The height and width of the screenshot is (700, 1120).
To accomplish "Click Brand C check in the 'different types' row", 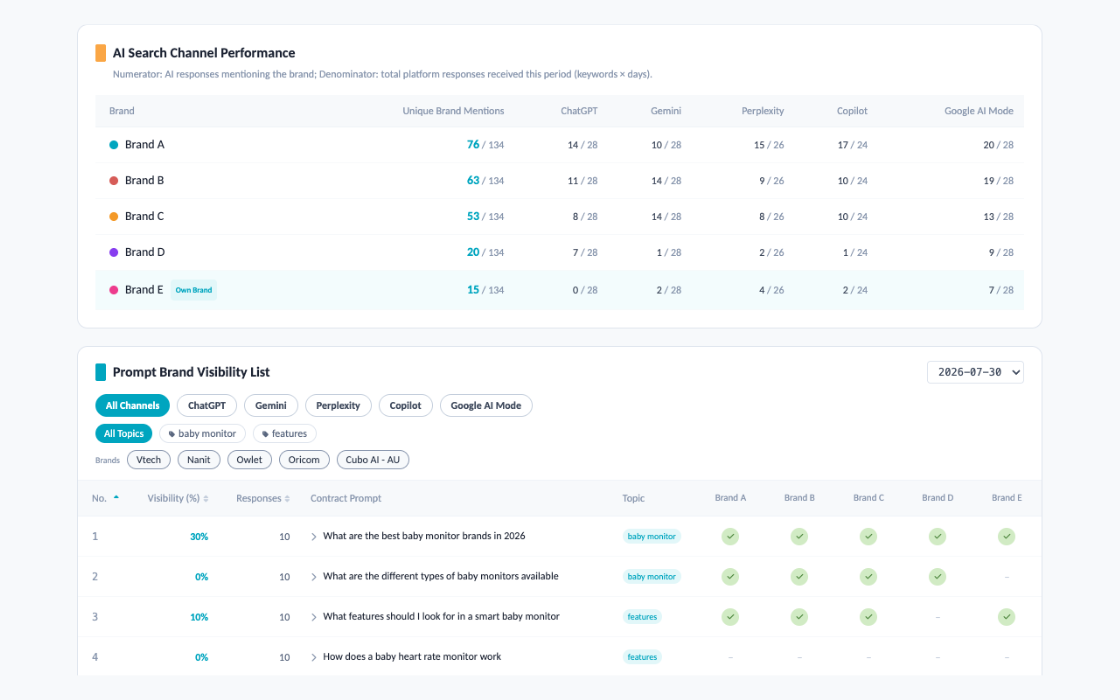I will pos(869,576).
